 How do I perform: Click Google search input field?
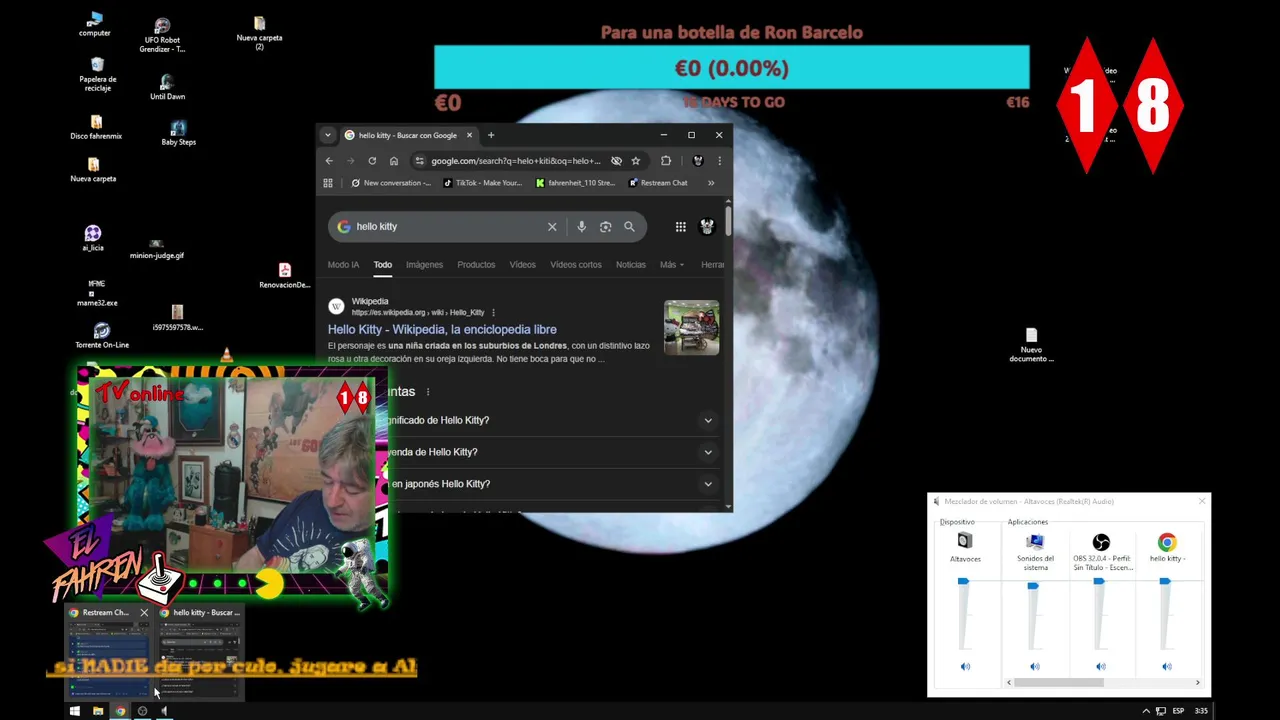pyautogui.click(x=448, y=227)
